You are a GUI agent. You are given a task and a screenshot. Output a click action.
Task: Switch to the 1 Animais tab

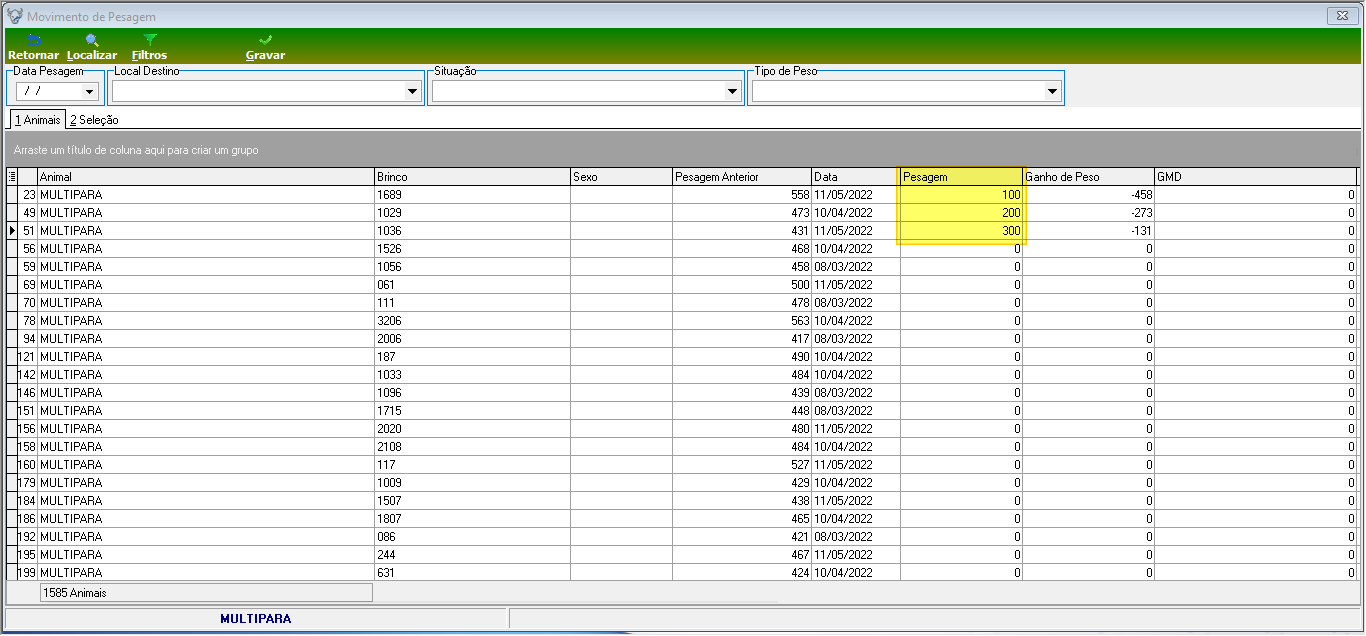click(x=38, y=120)
